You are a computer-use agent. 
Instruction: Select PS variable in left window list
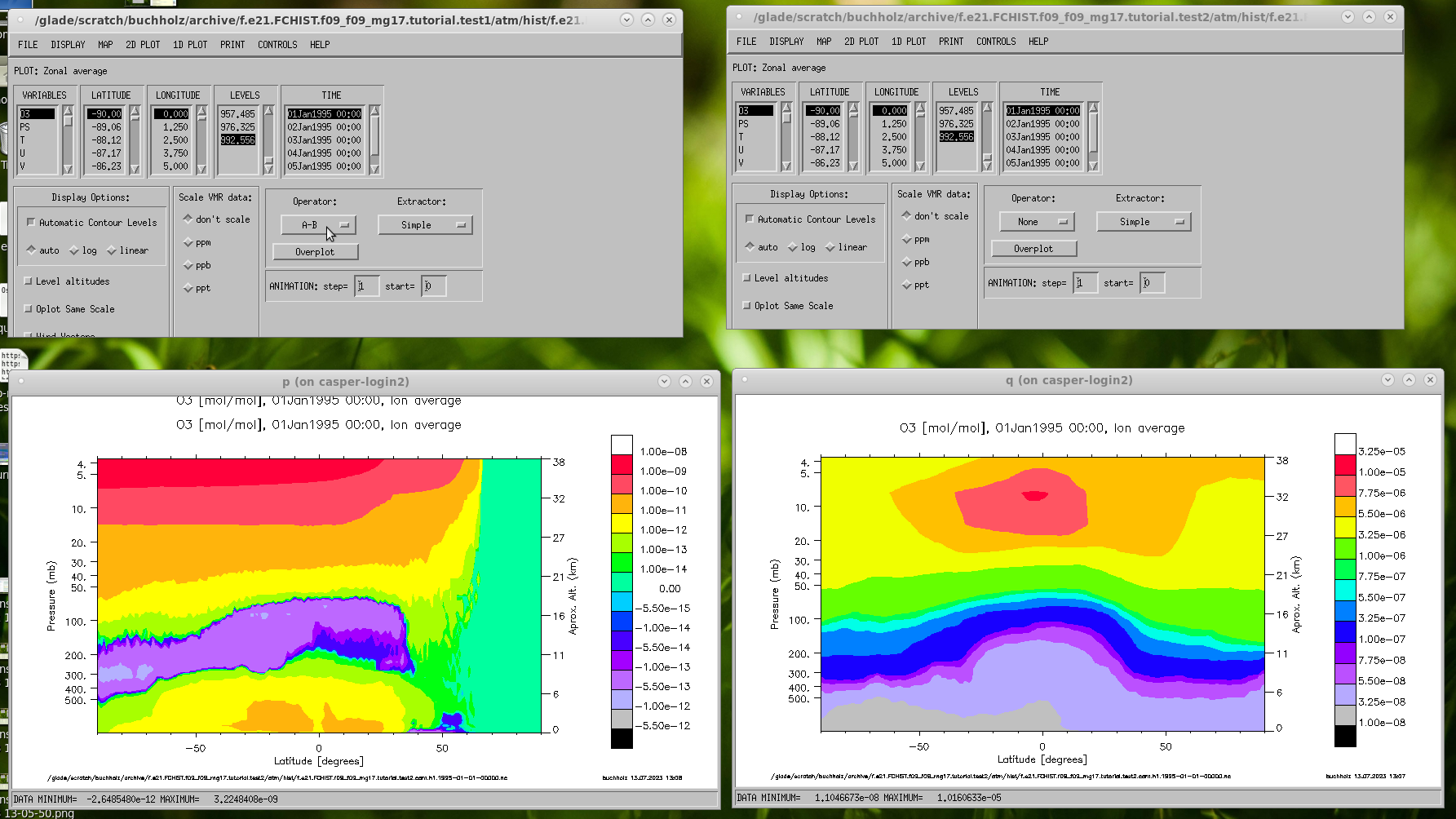pos(38,127)
